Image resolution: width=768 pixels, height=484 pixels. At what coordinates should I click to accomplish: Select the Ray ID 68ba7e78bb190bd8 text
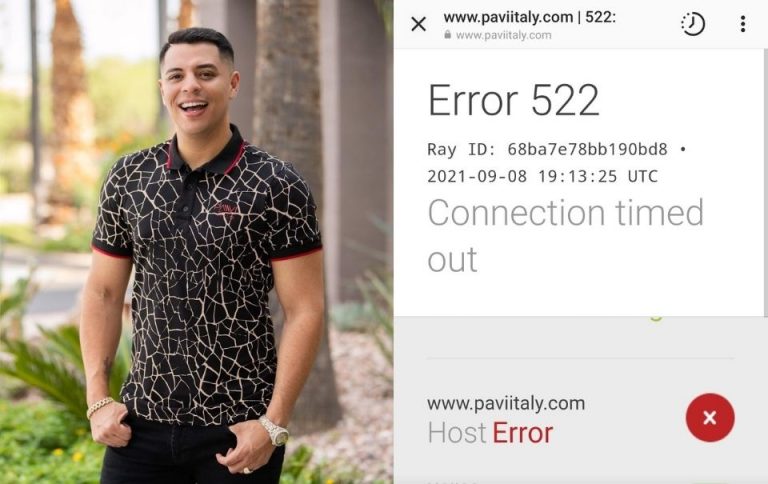[x=547, y=149]
